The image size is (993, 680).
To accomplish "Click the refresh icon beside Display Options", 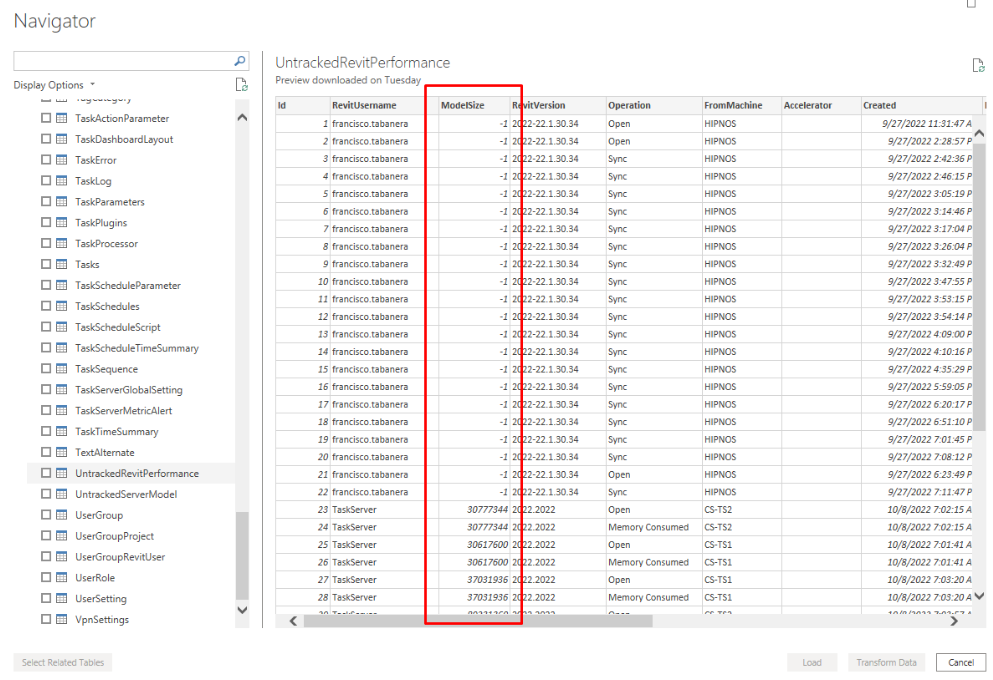I will coord(241,85).
